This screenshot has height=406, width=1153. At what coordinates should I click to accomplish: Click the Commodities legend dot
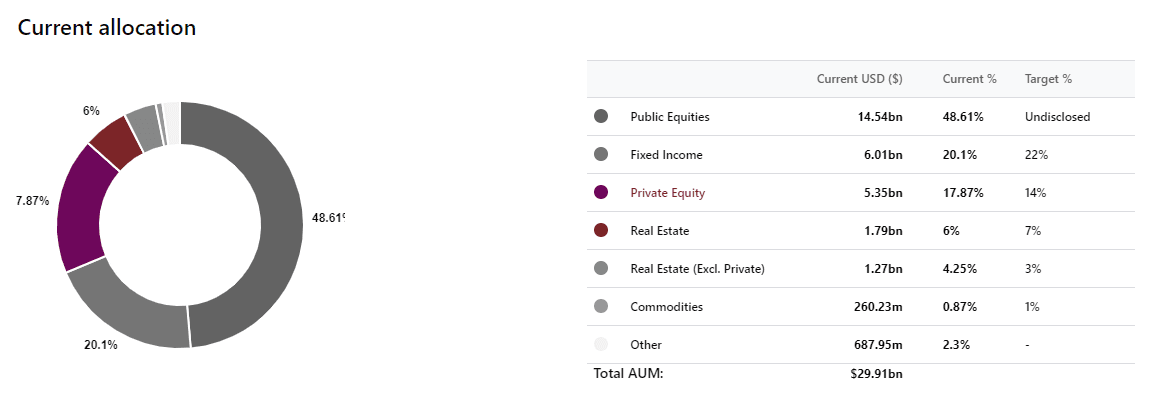[601, 307]
